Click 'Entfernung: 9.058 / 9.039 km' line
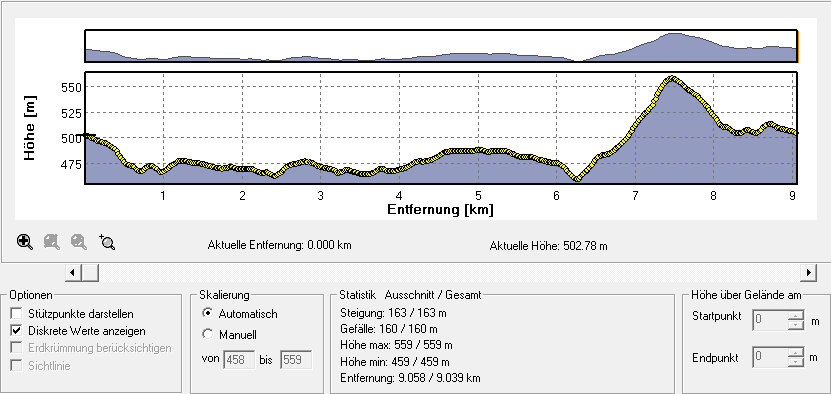The width and height of the screenshot is (831, 394). [x=410, y=379]
